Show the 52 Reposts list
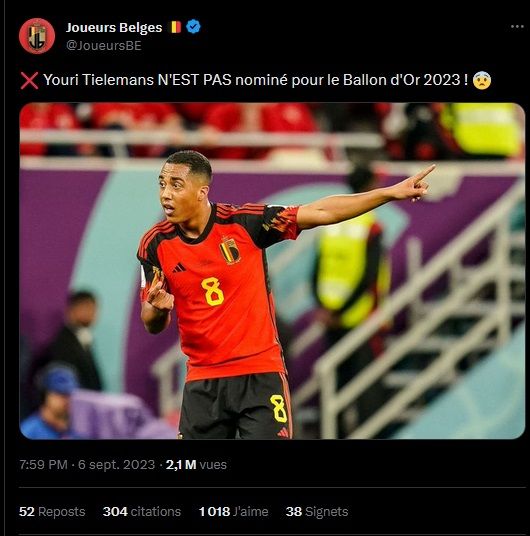530x536 pixels. (x=52, y=512)
